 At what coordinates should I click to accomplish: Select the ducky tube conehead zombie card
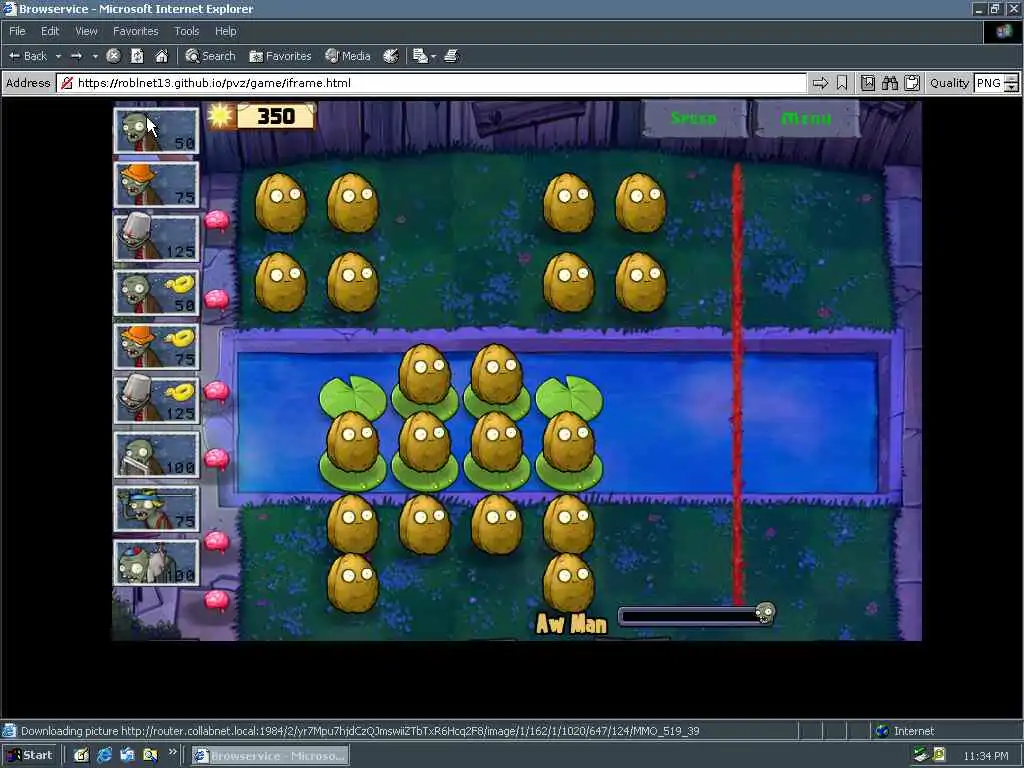(156, 347)
